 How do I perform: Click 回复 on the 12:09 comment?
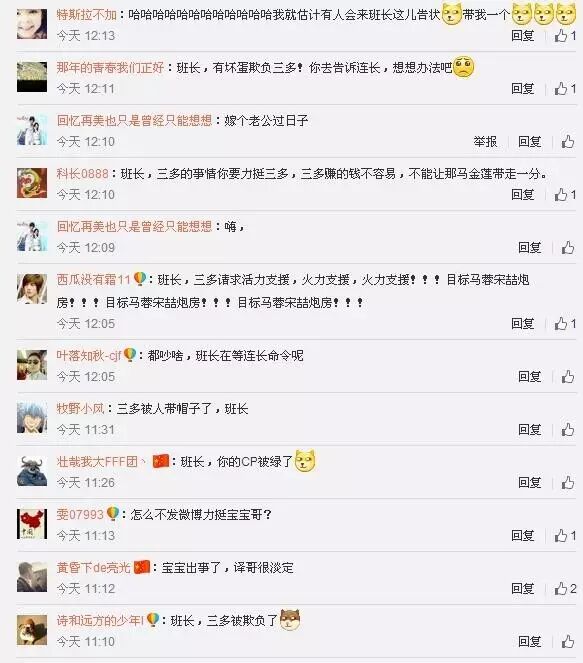tap(530, 247)
